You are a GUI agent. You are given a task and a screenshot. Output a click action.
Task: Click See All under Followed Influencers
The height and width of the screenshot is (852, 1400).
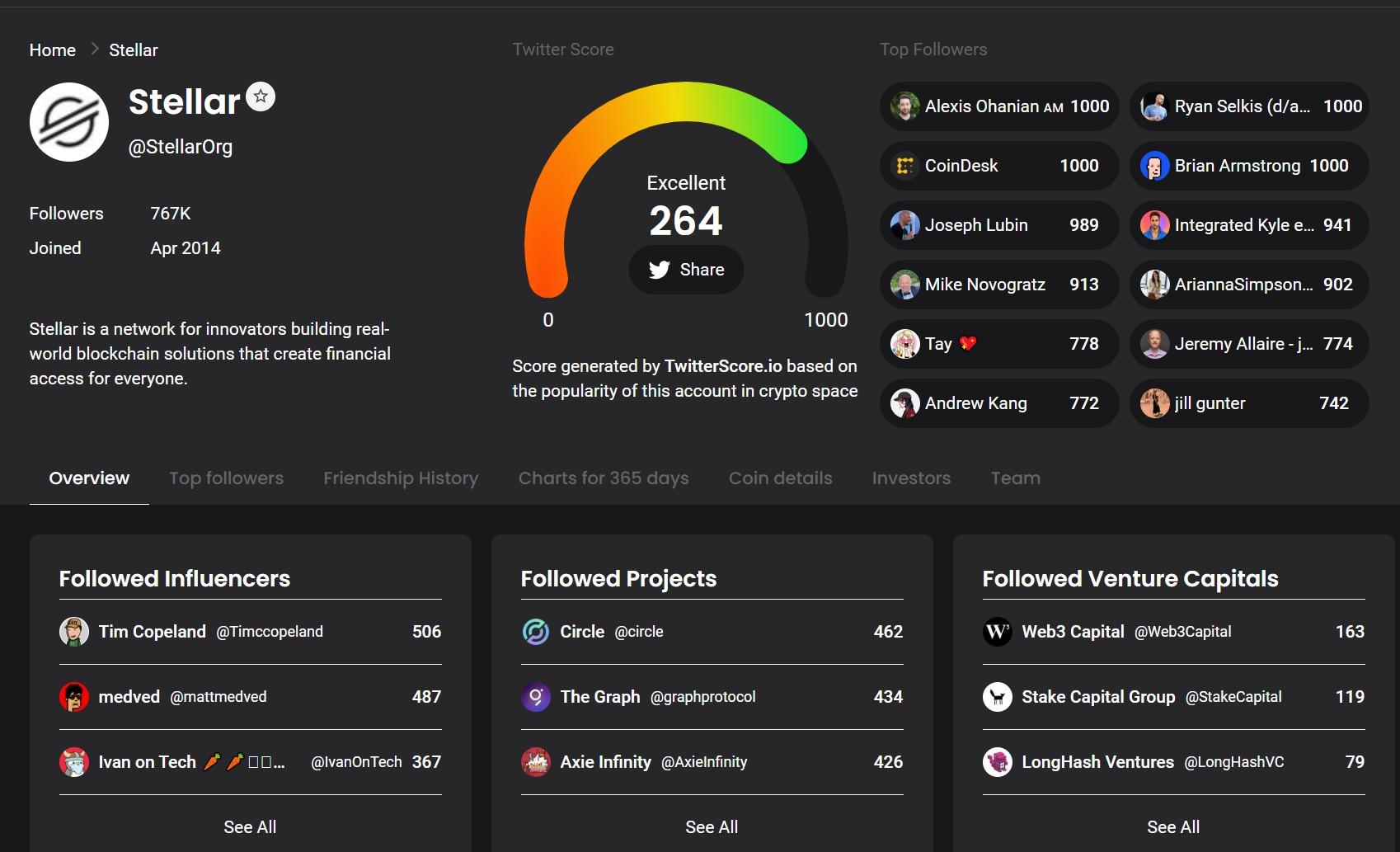(250, 827)
